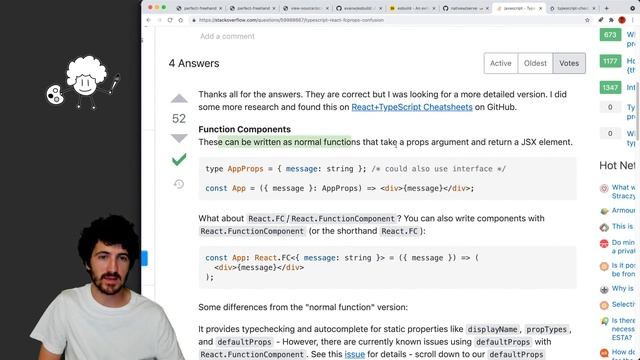
Task: Close the view-source tab
Action: point(327,8)
